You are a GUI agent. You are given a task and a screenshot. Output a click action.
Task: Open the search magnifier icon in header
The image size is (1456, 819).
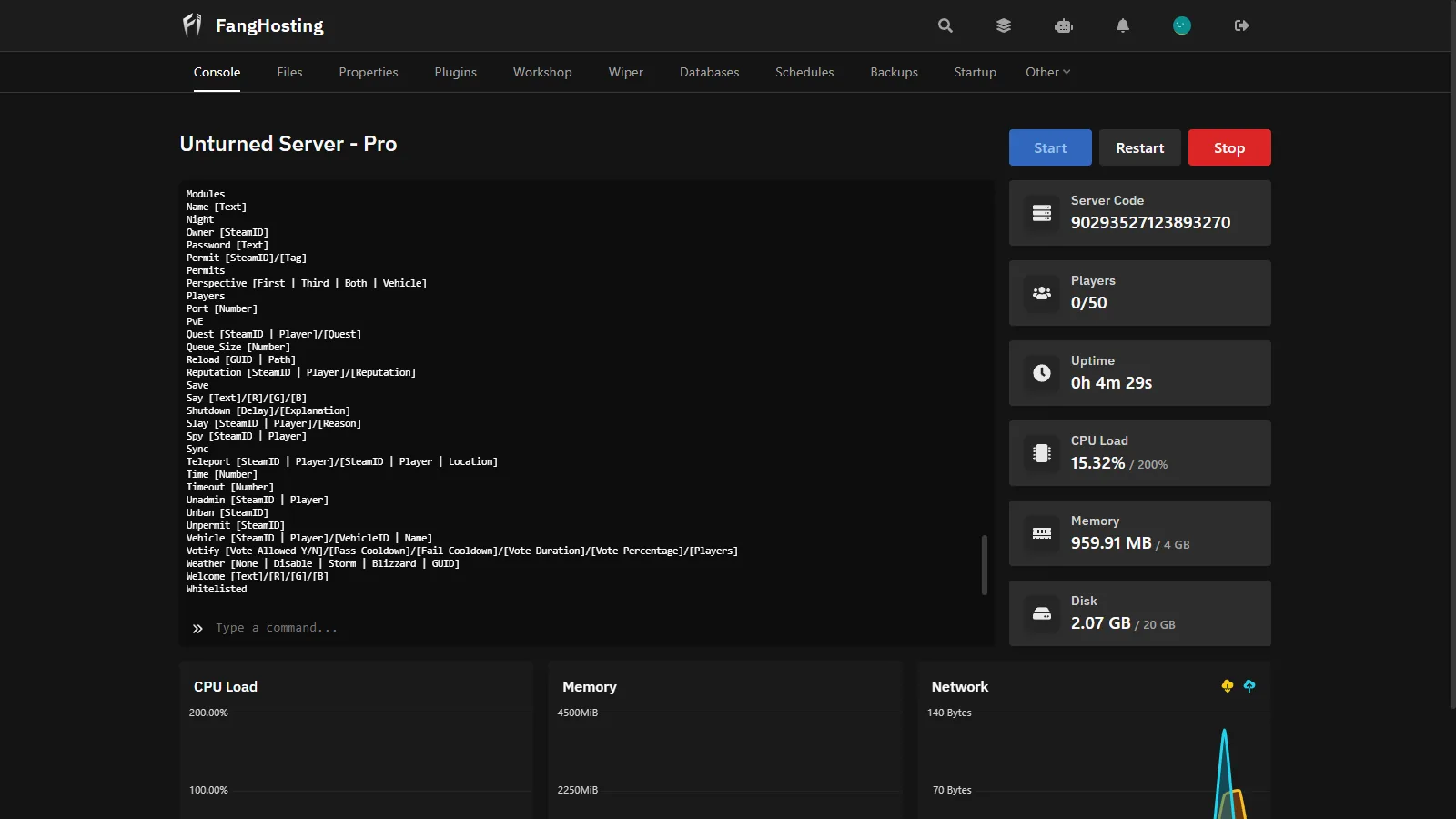(x=945, y=25)
